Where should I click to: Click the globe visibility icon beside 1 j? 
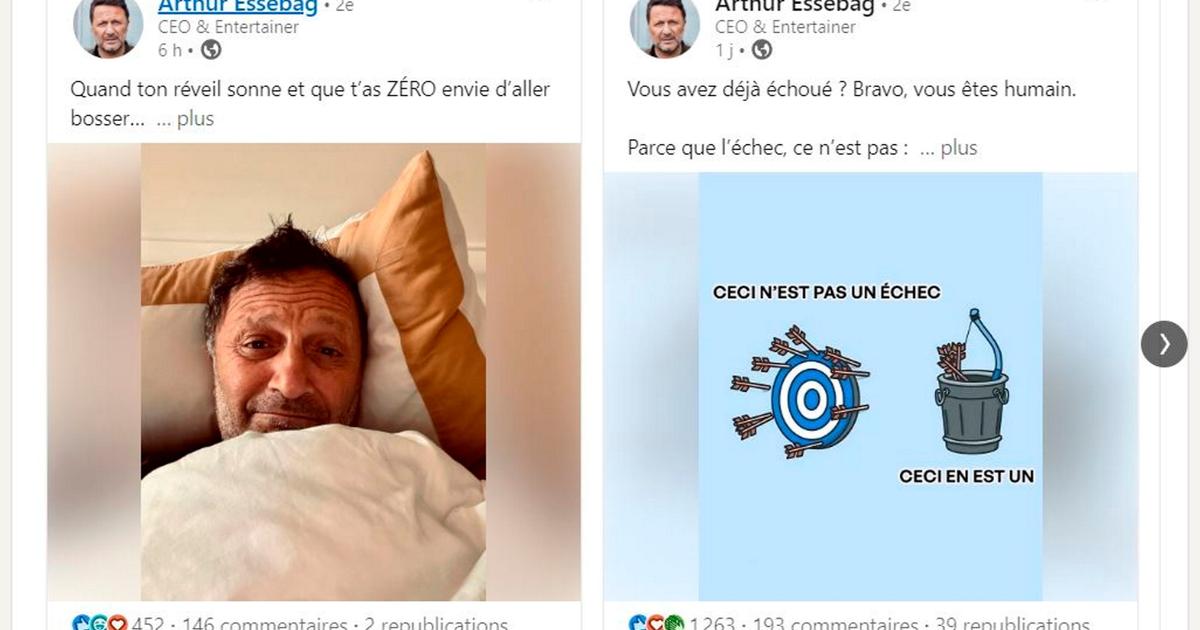762,50
